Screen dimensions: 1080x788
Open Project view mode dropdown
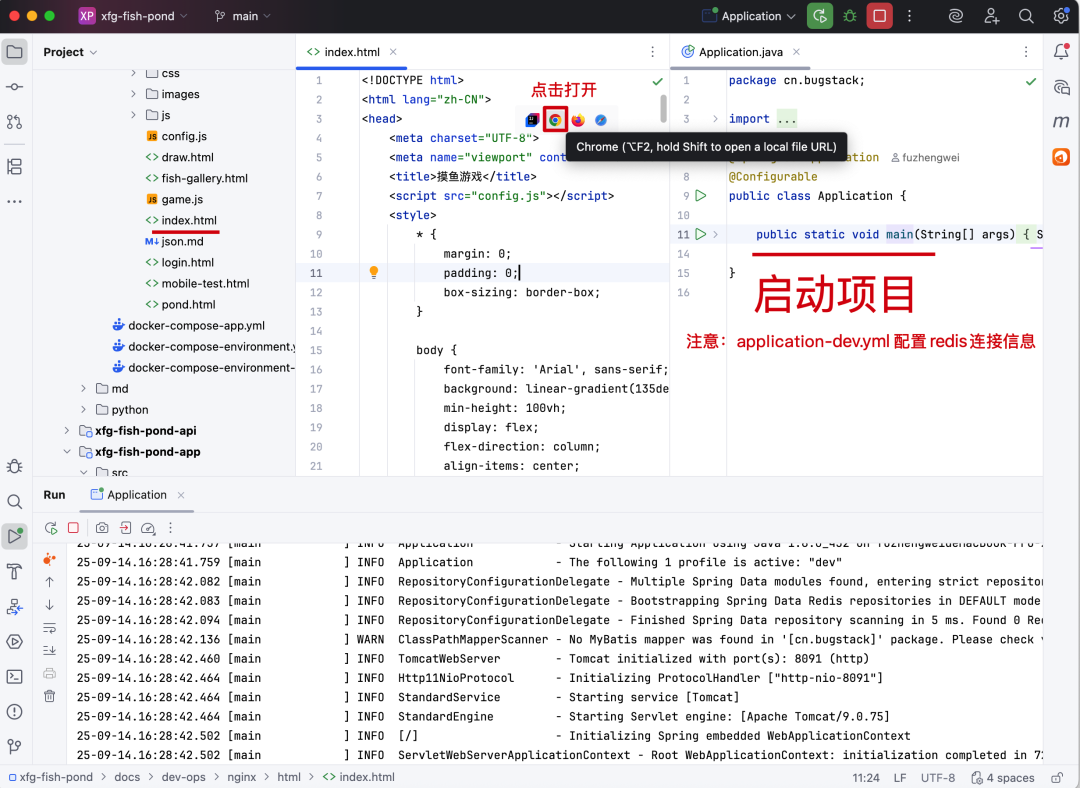(x=70, y=52)
